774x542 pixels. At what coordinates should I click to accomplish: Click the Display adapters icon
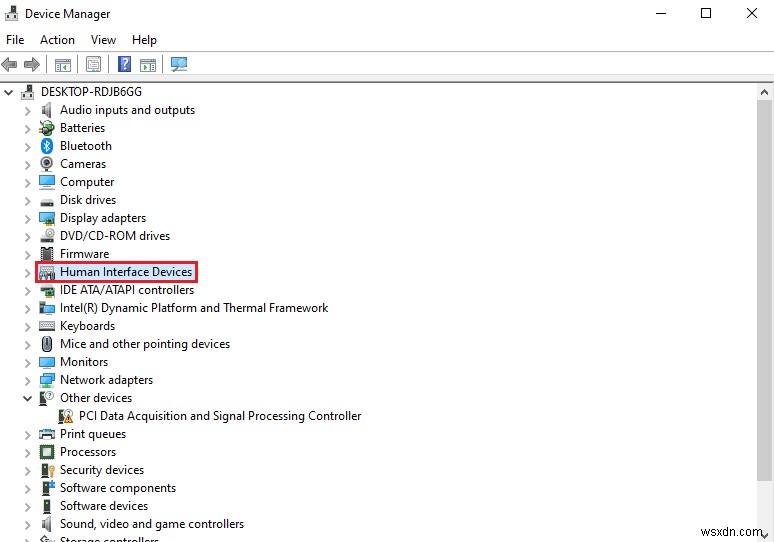pos(47,218)
